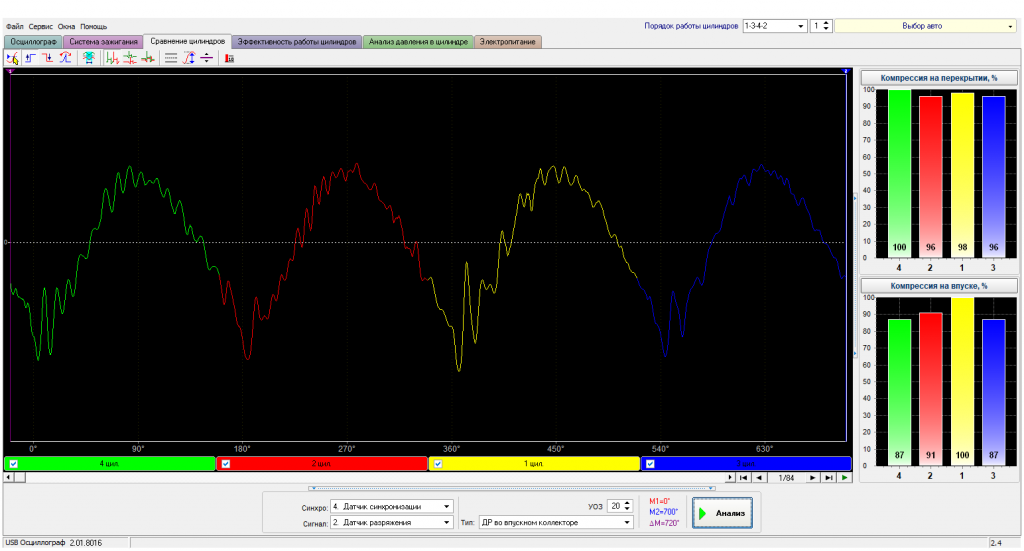Open the Анализ давления в цилиндре tab

(x=418, y=42)
